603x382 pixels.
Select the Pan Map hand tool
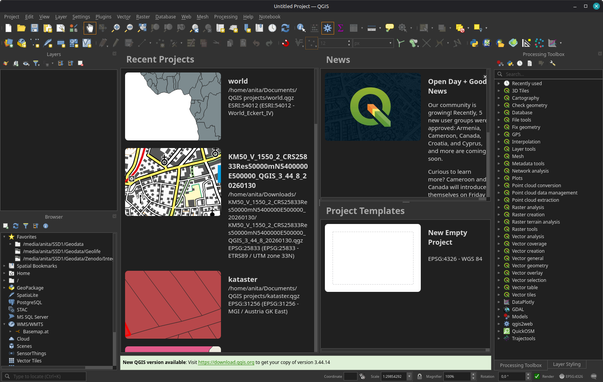[90, 28]
